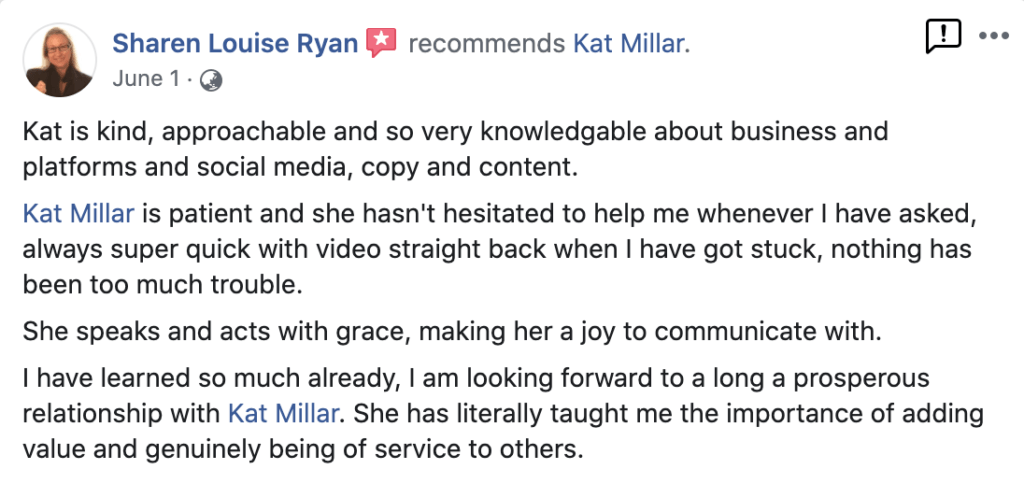Click Kat Millar link after 'relationship with'
Viewport: 1024px width, 484px height.
pos(286,411)
